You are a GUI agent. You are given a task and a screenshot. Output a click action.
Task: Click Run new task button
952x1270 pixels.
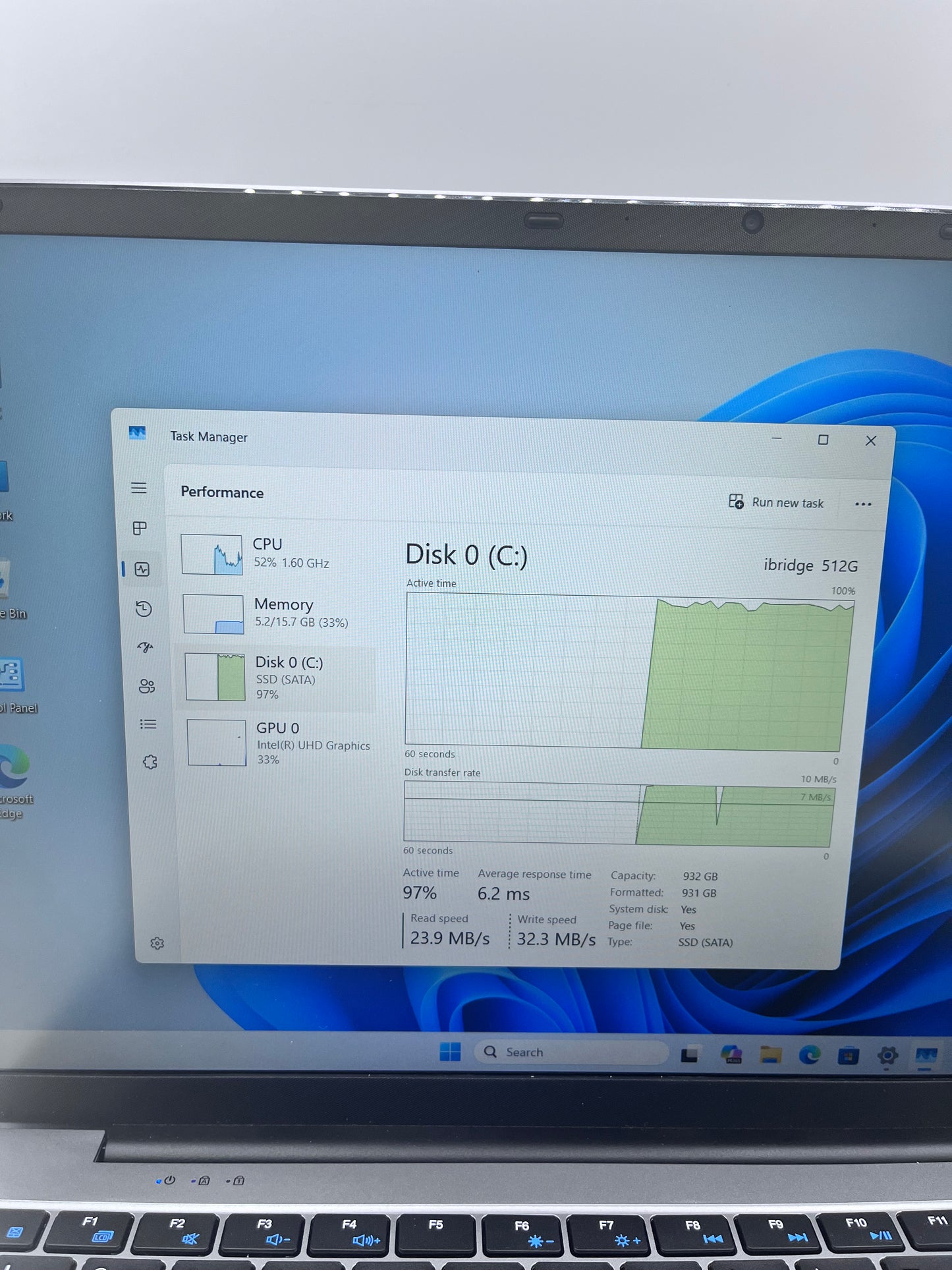776,502
